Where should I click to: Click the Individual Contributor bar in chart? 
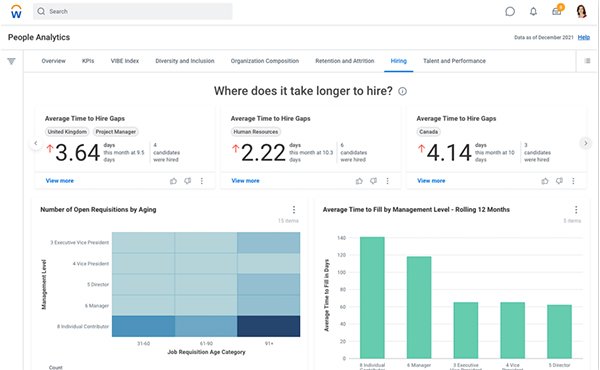(372, 298)
